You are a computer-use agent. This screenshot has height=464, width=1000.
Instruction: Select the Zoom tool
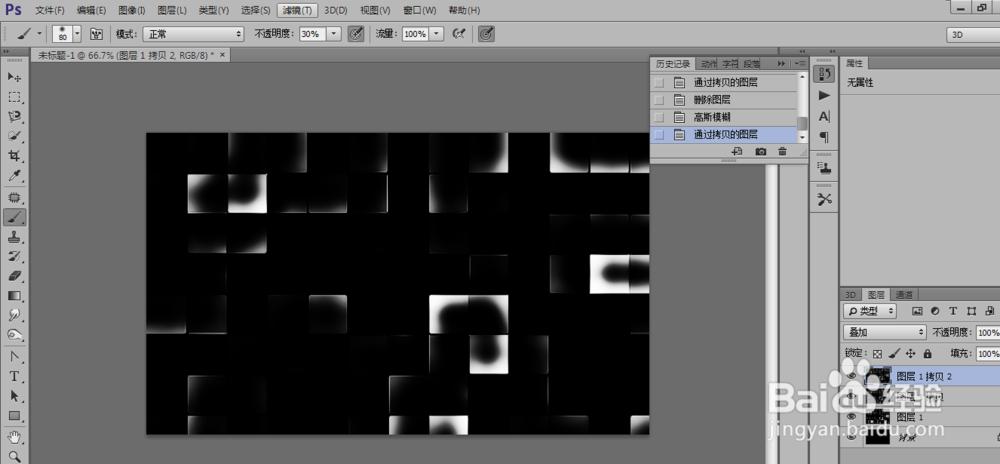[14, 456]
